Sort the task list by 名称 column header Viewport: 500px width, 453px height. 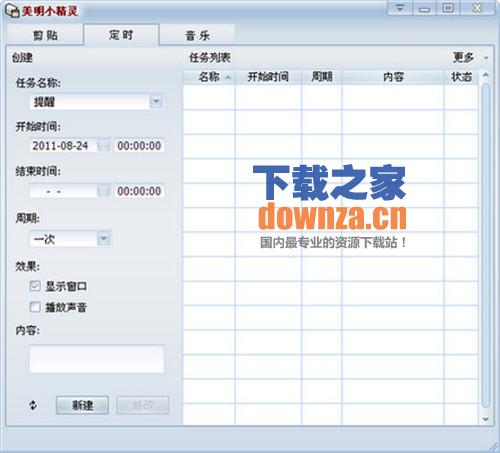click(x=209, y=77)
